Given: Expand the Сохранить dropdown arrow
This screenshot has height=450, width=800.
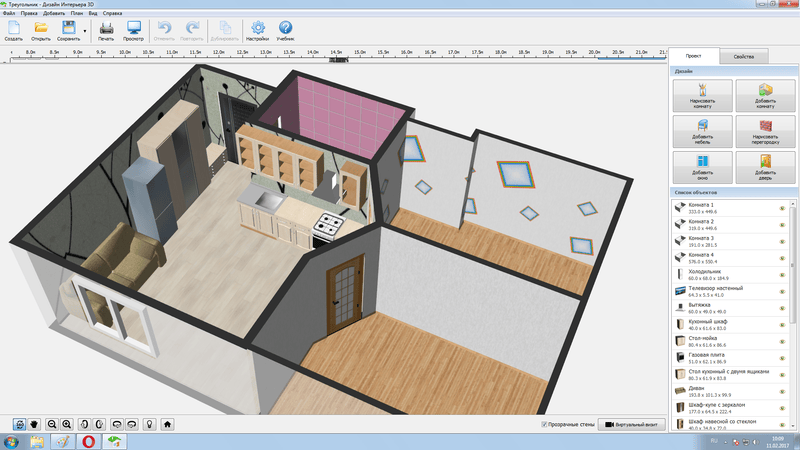Looking at the screenshot, I should point(85,31).
